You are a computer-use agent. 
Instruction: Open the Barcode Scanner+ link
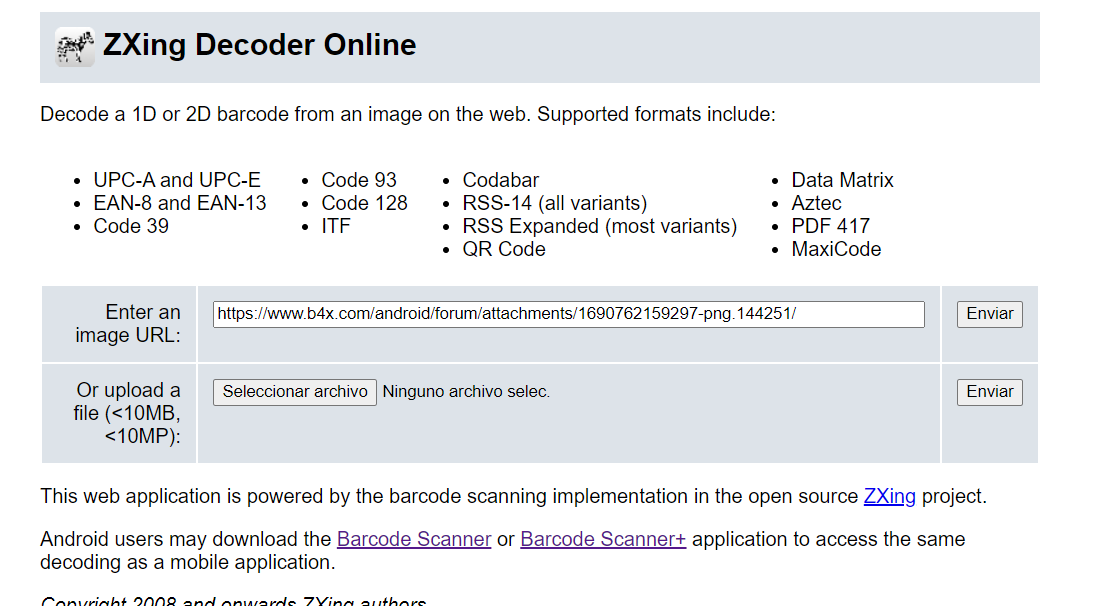click(603, 540)
